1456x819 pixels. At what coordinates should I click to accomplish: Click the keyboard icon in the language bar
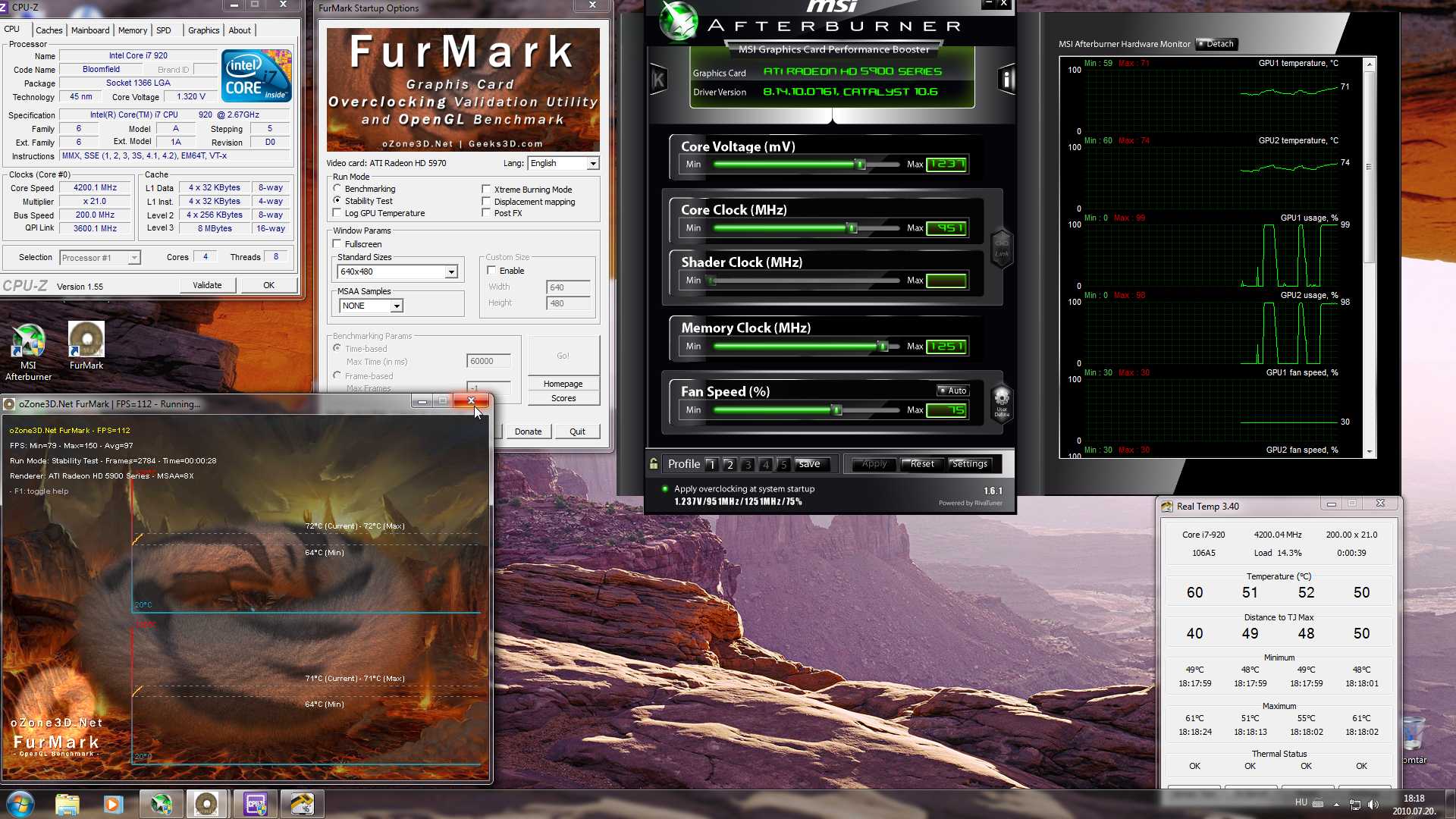(1318, 803)
